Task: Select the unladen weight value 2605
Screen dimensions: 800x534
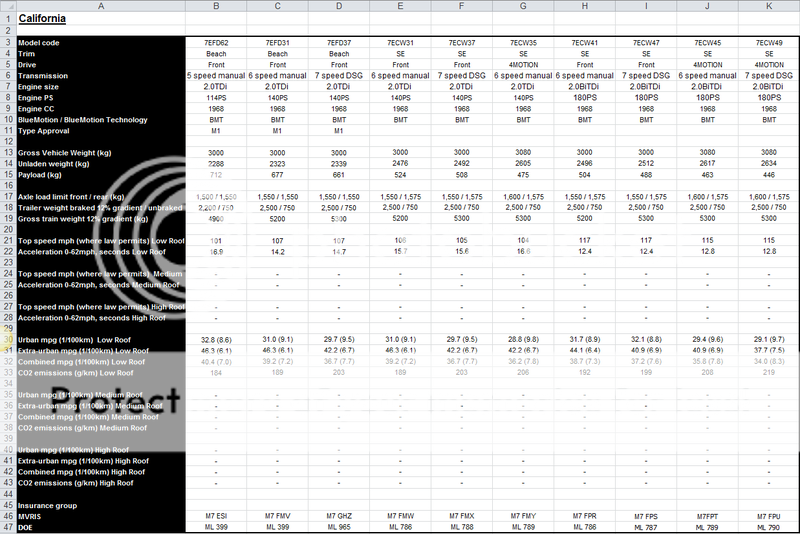Action: (524, 163)
